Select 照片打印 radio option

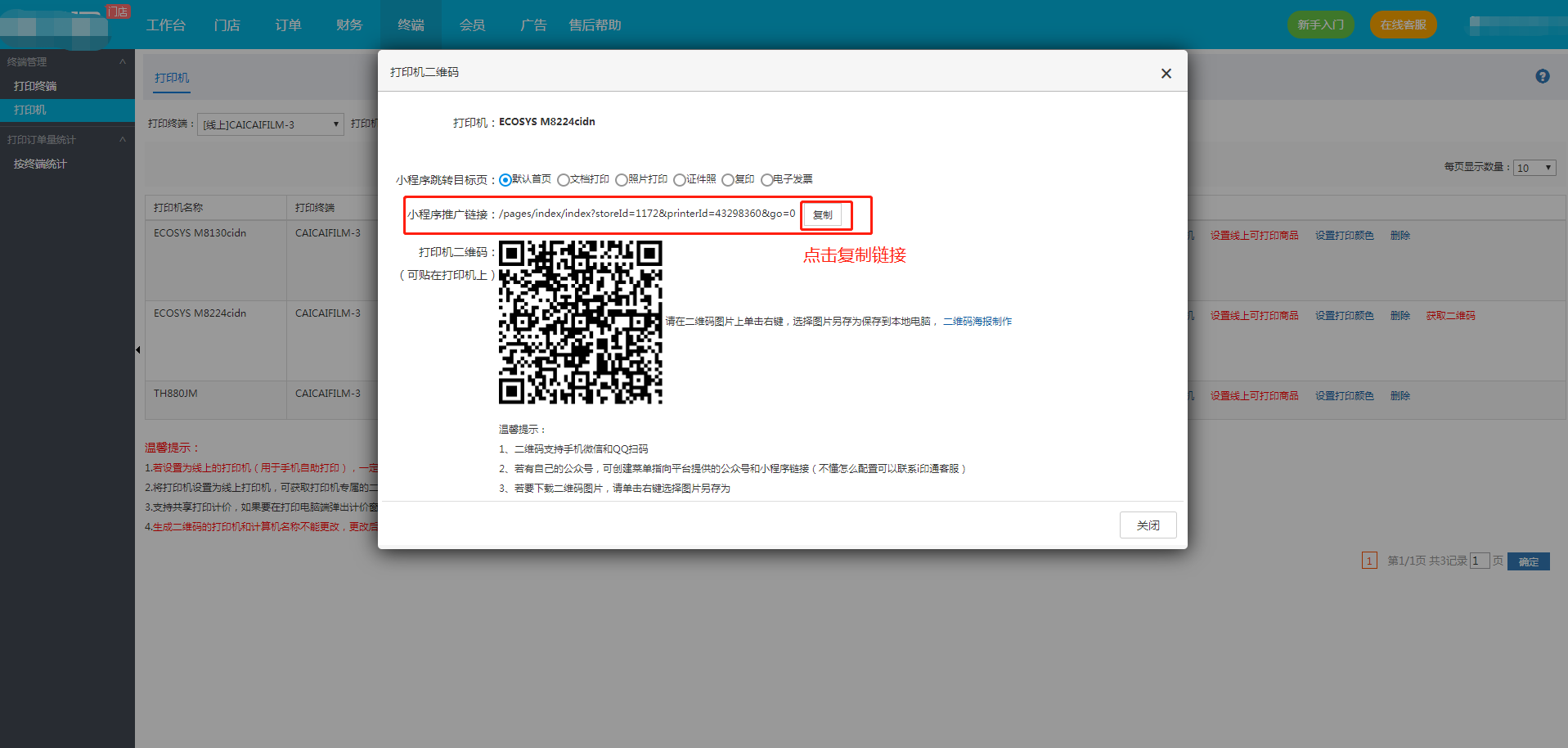pos(621,180)
